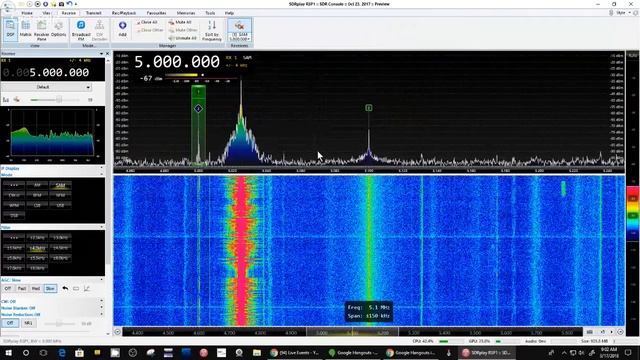
Task: Open the Matrix view
Action: point(25,29)
